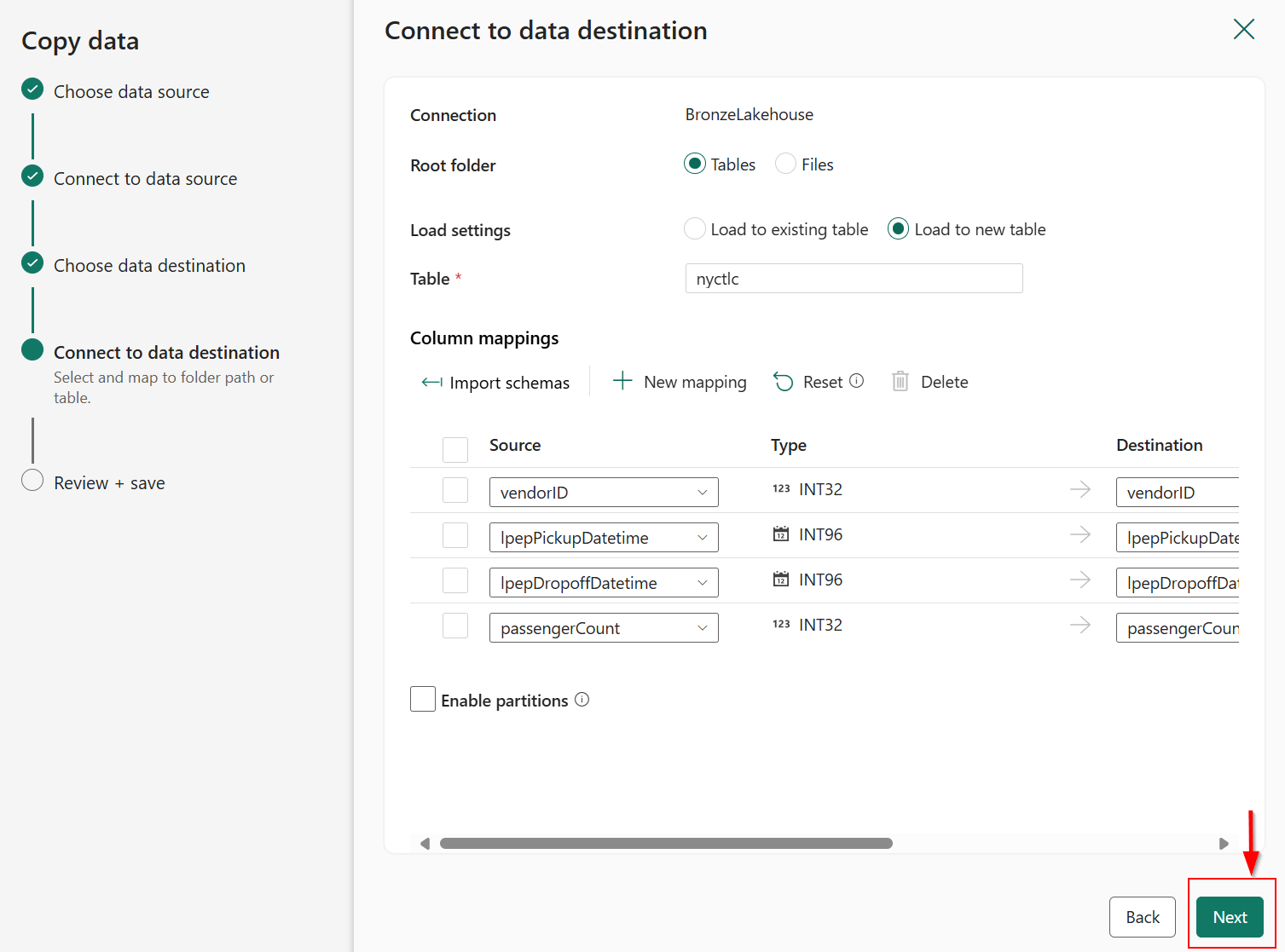Click the lpepDropoffDatetime mapping arrow icon
1285x952 pixels.
[1080, 580]
